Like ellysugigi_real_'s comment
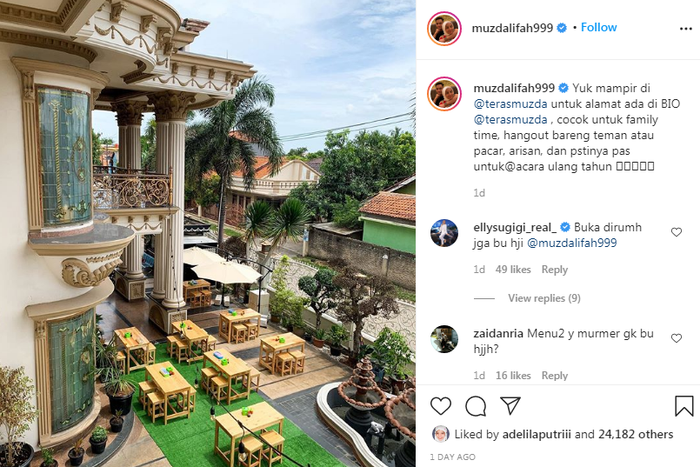The height and width of the screenshot is (467, 700). click(x=676, y=232)
